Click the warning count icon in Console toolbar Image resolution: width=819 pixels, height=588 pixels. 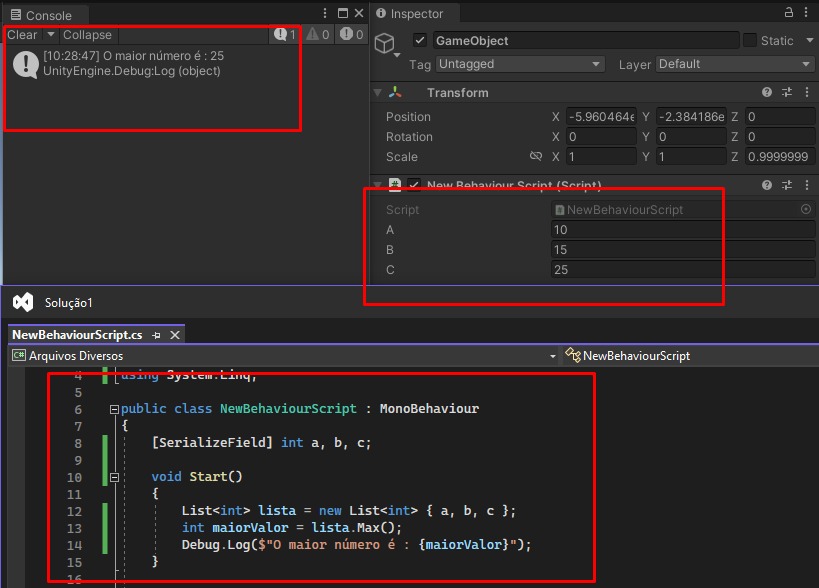coord(315,35)
